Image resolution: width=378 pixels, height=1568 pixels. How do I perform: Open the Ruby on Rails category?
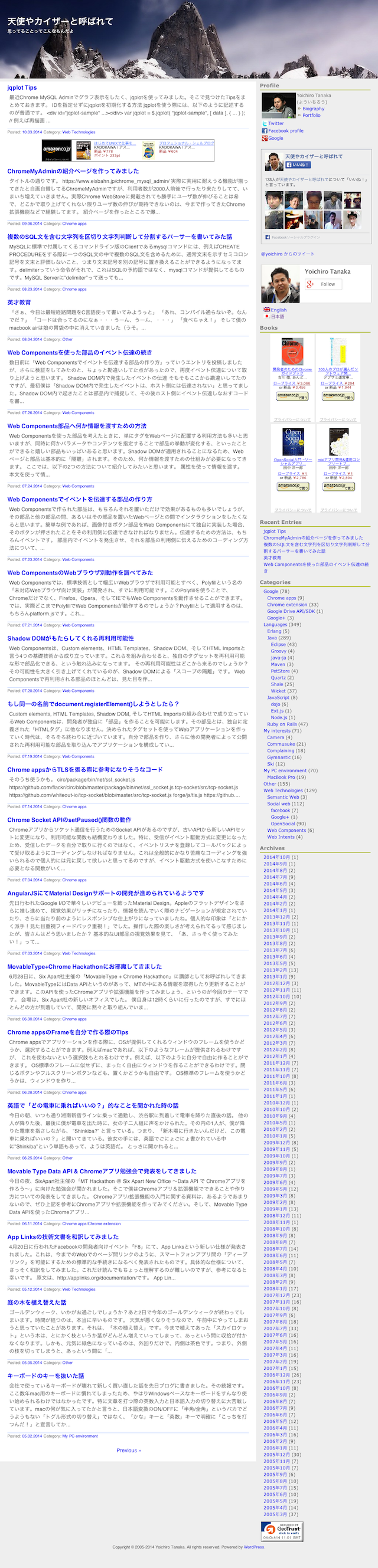(282, 724)
